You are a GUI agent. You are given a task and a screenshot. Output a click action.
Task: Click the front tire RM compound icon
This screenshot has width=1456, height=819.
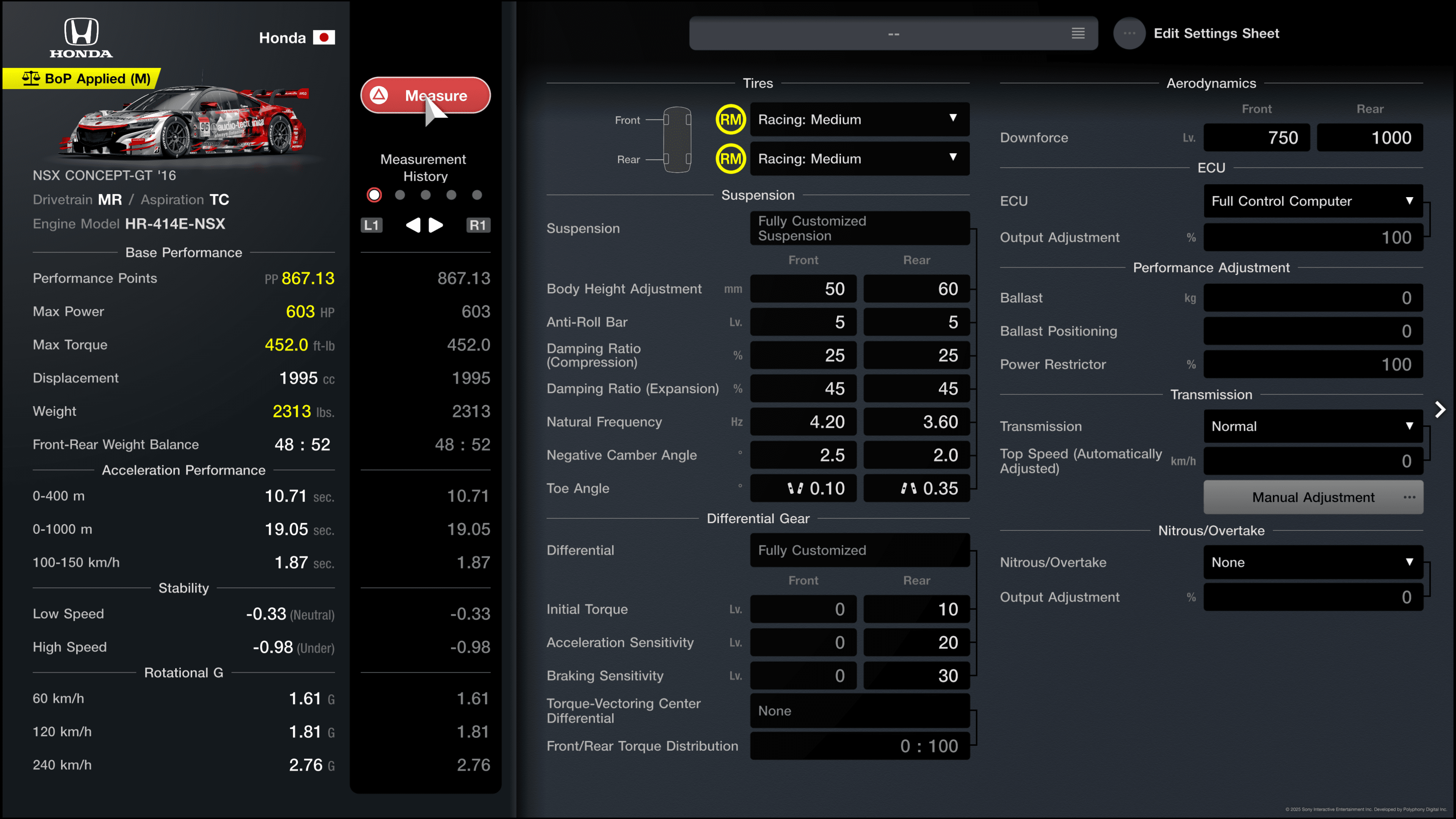click(x=731, y=119)
